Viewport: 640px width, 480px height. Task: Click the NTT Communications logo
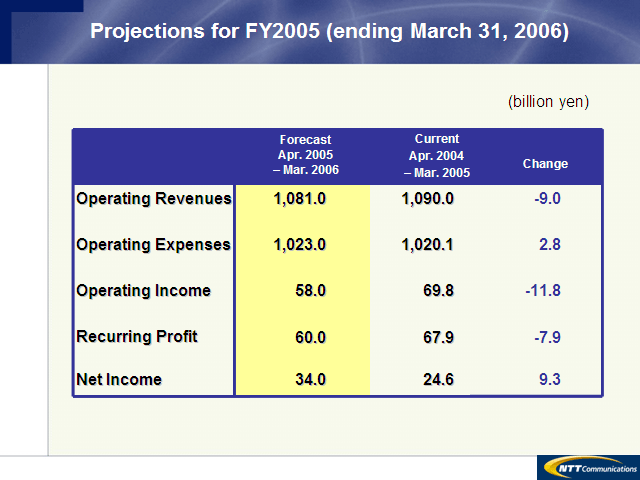click(x=589, y=467)
